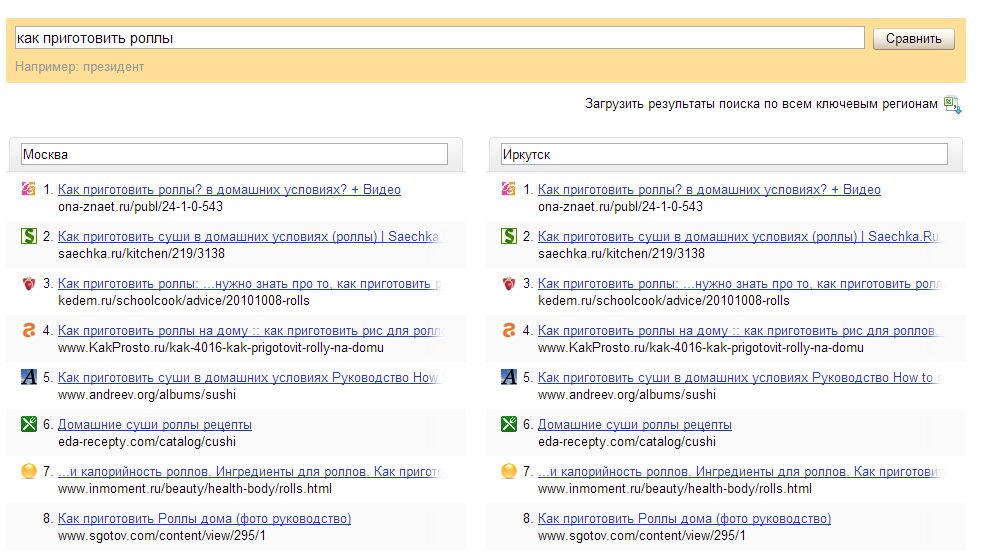Open Москва result 6 'Домашние суши роллы рецепты'
This screenshot has height=556, width=982.
pyautogui.click(x=155, y=425)
